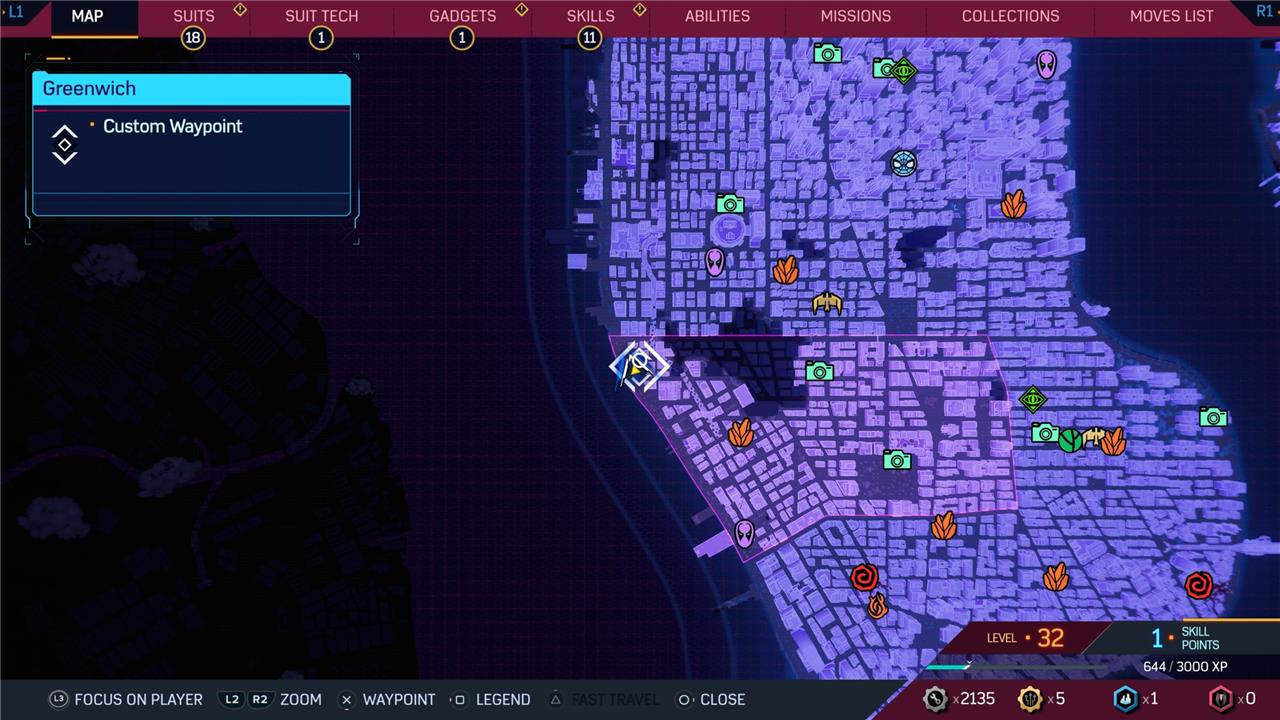Select the red spiral icon at the far right
This screenshot has width=1280, height=720.
[x=1198, y=585]
